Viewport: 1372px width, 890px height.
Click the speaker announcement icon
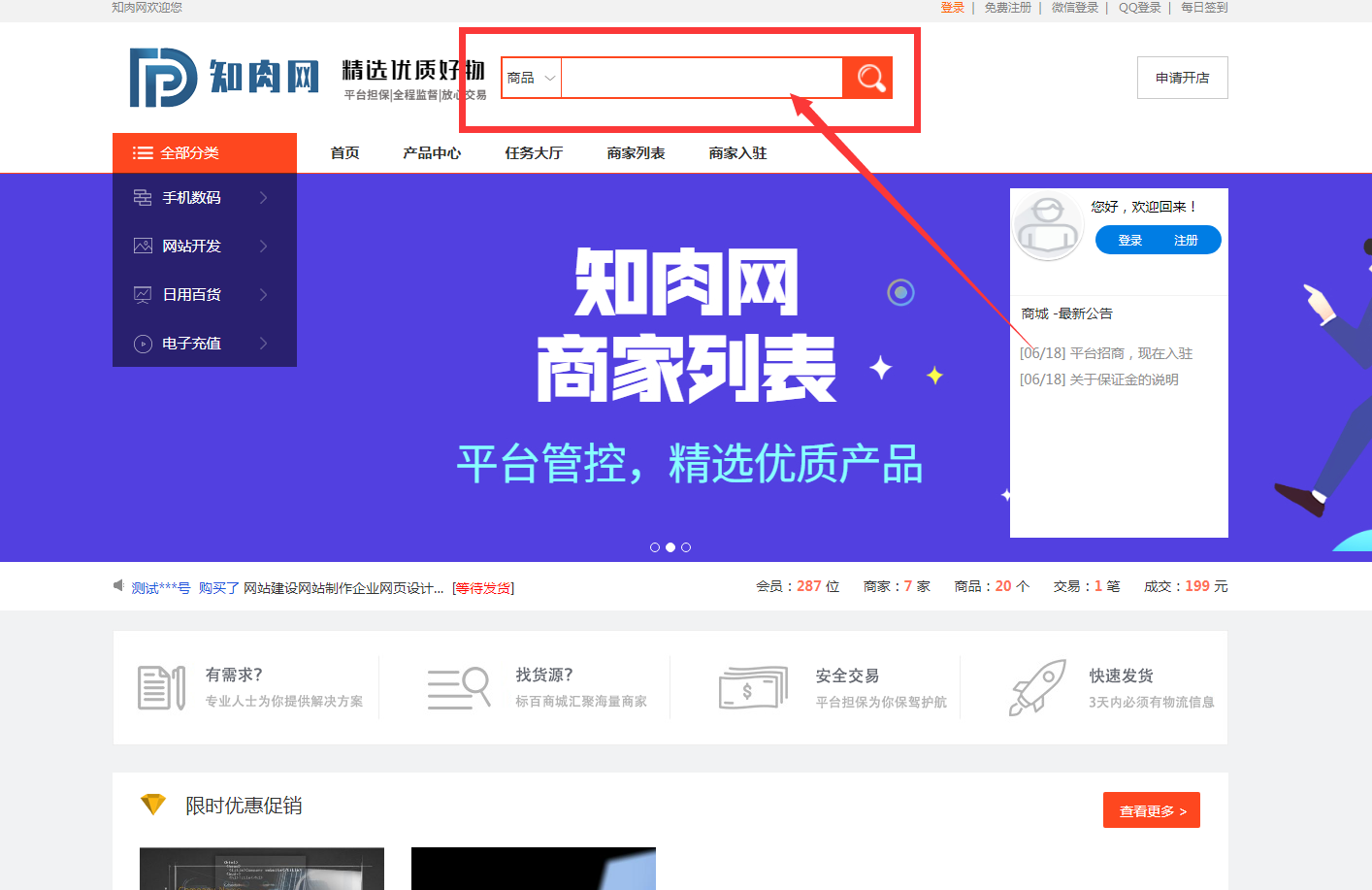118,585
